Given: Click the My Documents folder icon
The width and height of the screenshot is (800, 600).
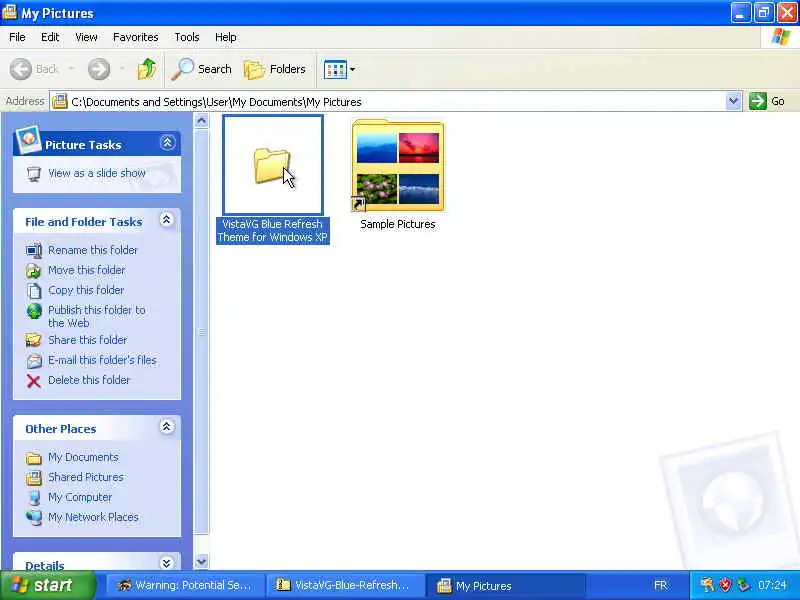Looking at the screenshot, I should (x=34, y=458).
